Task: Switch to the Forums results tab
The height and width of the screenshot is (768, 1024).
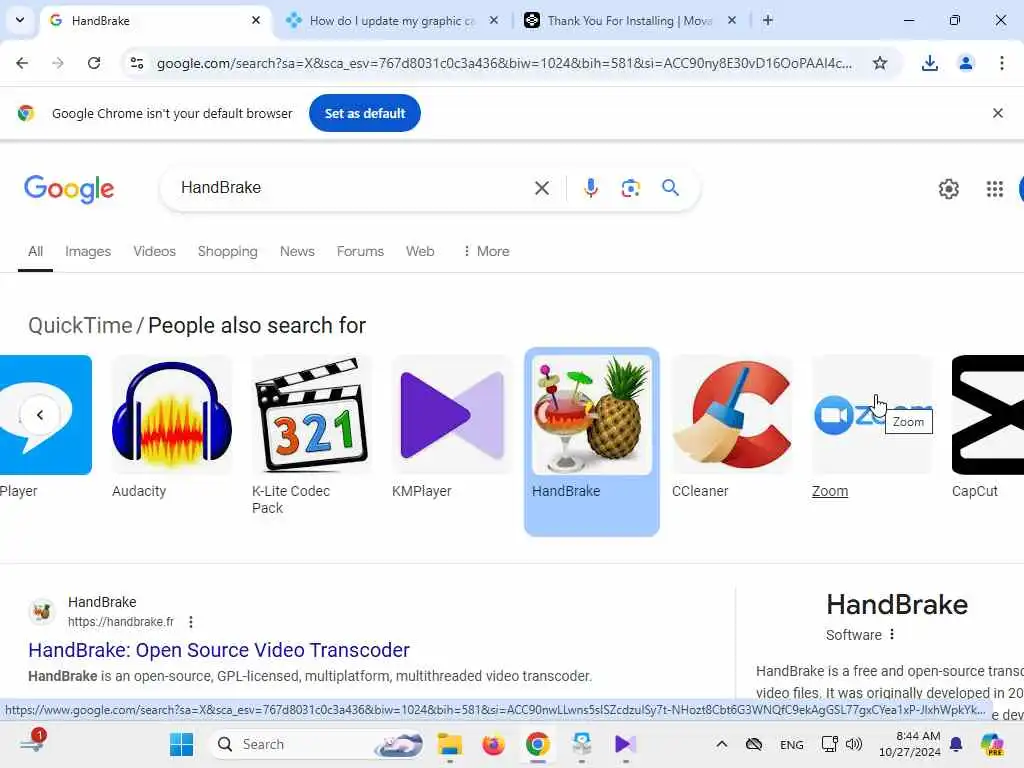Action: (x=360, y=251)
